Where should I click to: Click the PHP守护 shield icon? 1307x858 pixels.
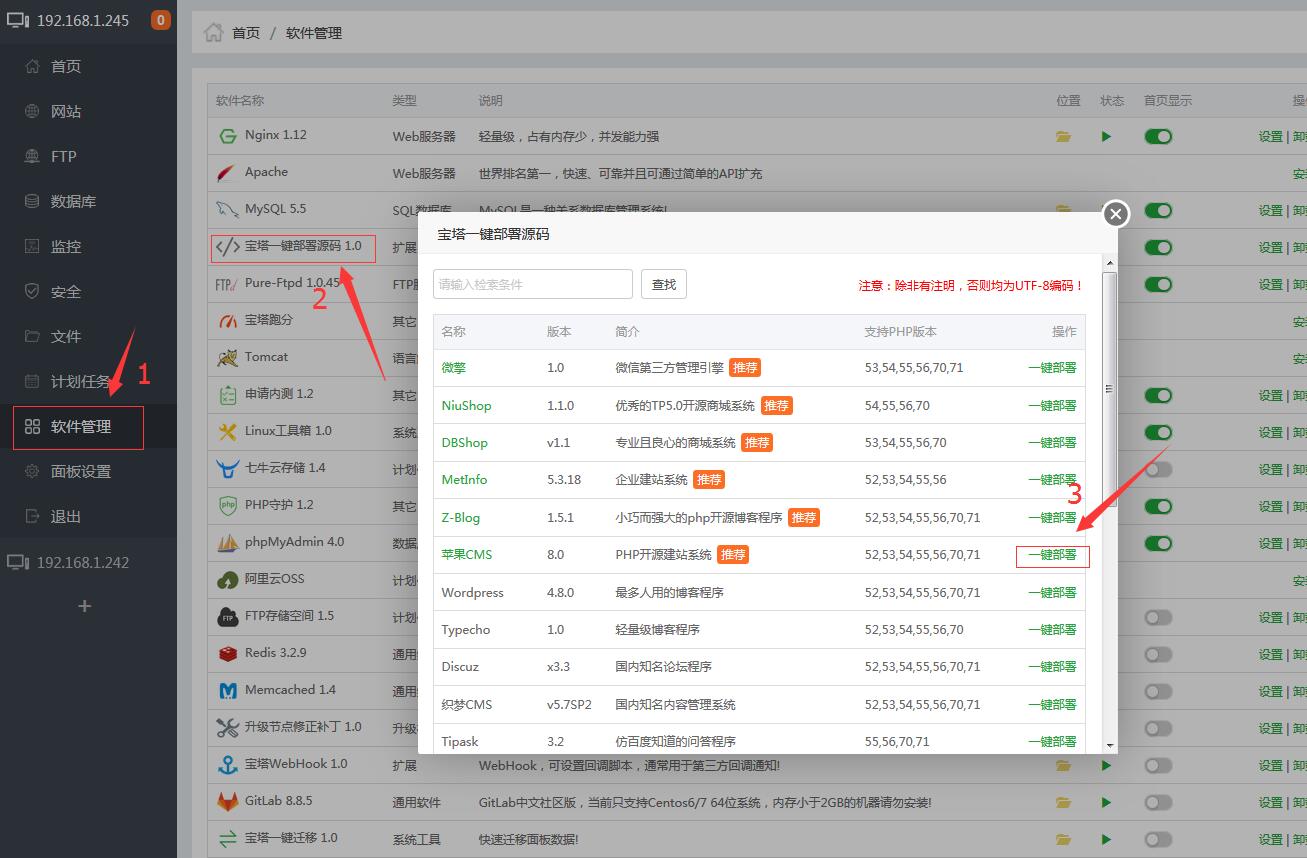(x=228, y=505)
